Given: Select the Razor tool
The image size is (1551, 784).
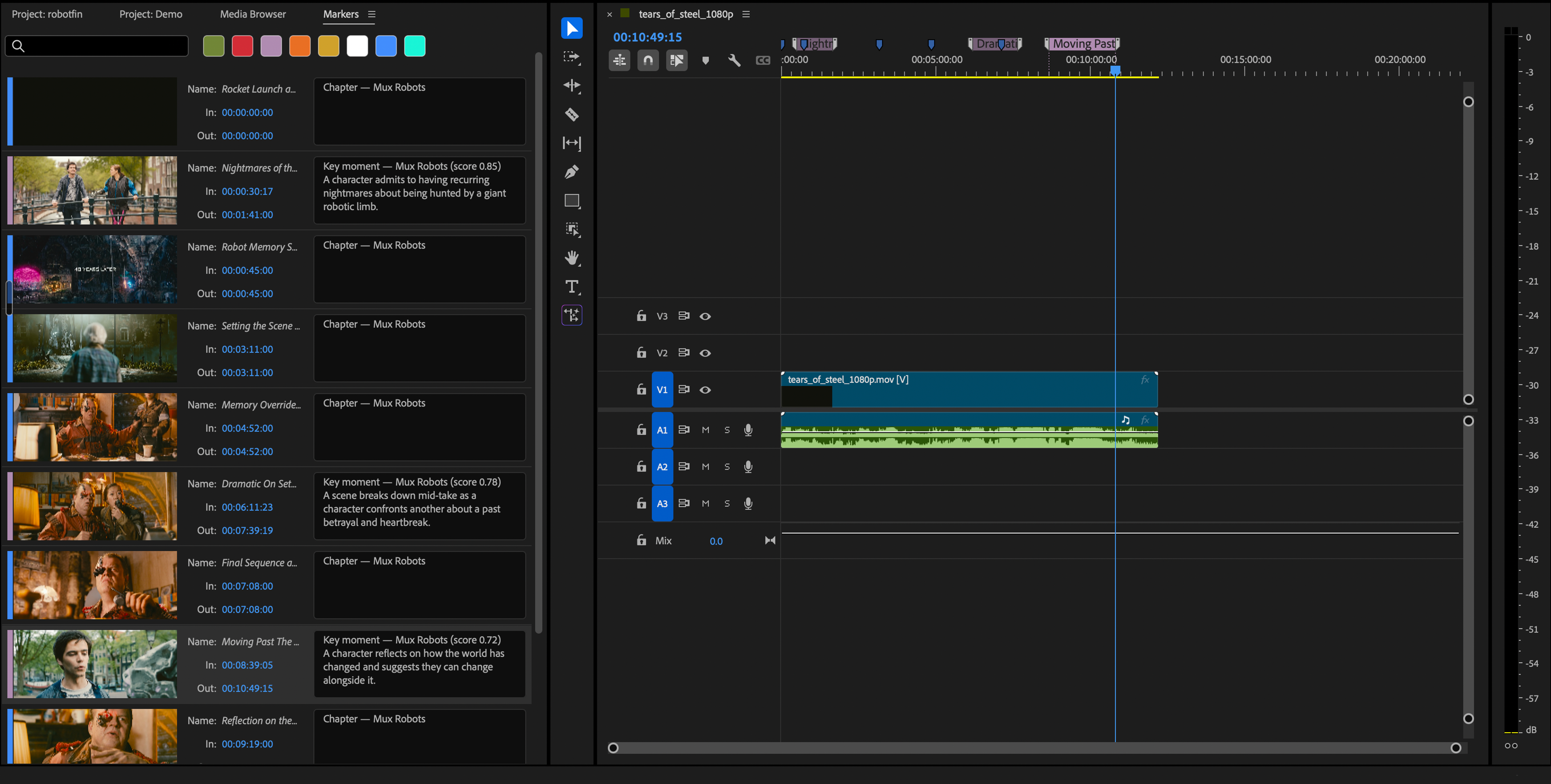Looking at the screenshot, I should coord(572,114).
